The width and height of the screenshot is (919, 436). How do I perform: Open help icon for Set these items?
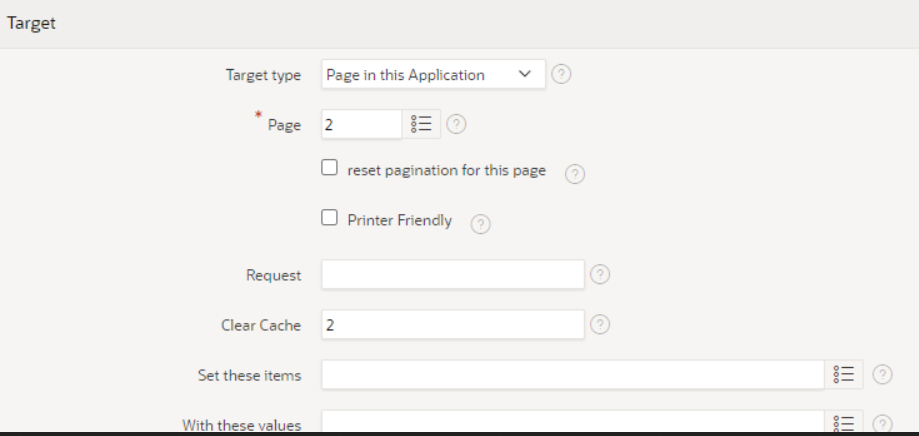[x=883, y=374]
